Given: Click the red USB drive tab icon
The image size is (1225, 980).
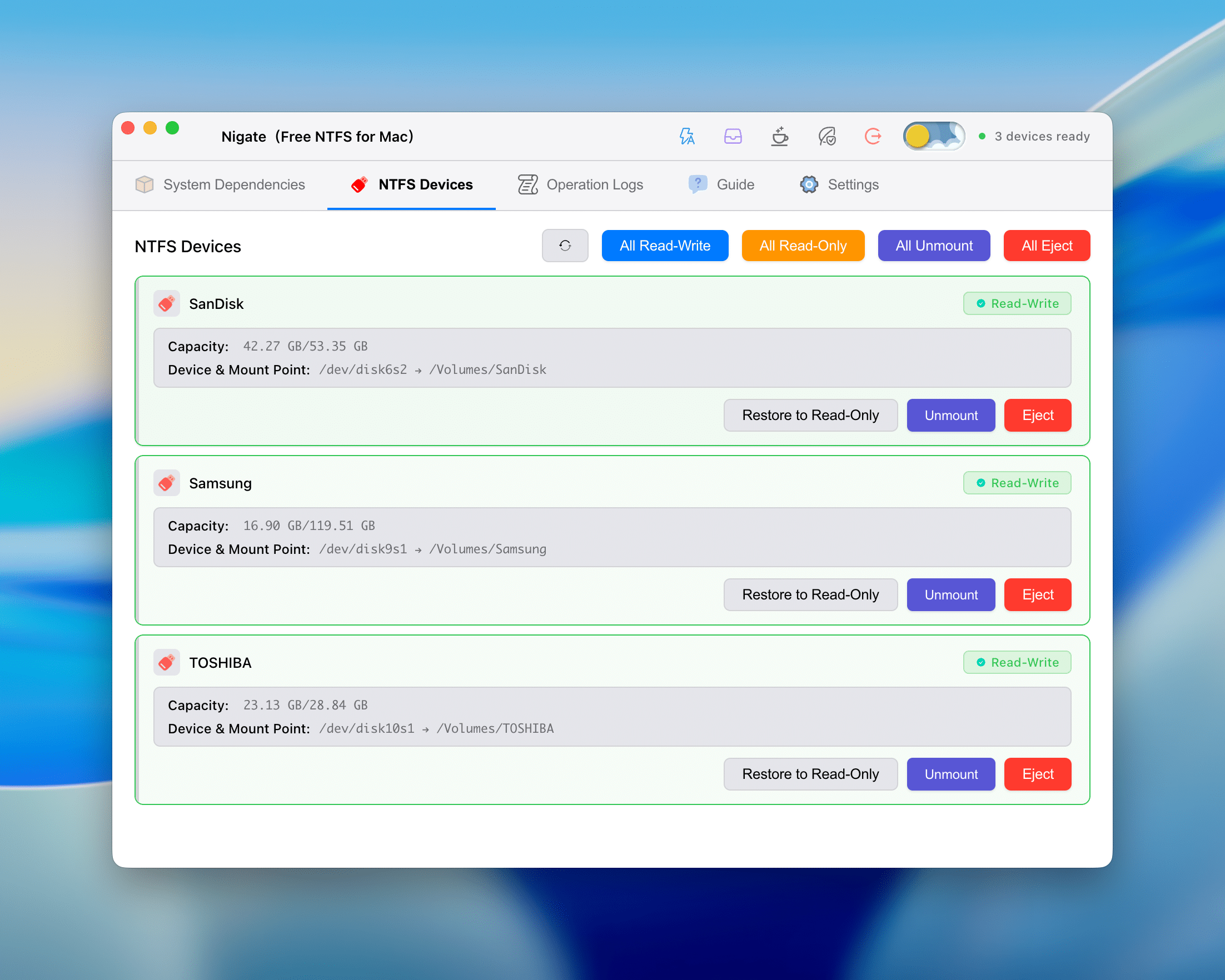Looking at the screenshot, I should [359, 184].
